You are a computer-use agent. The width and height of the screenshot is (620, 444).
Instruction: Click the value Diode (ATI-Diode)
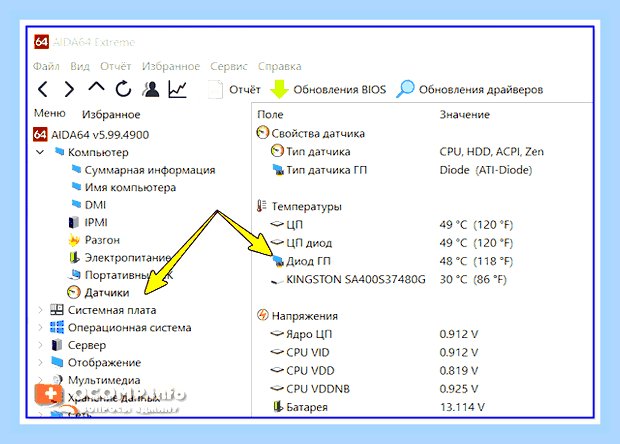coord(486,170)
